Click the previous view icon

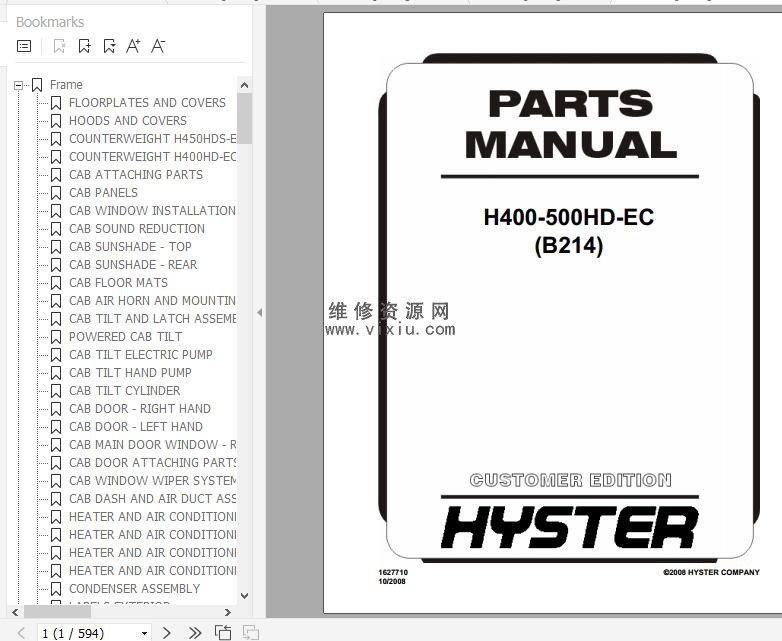pyautogui.click(x=223, y=633)
